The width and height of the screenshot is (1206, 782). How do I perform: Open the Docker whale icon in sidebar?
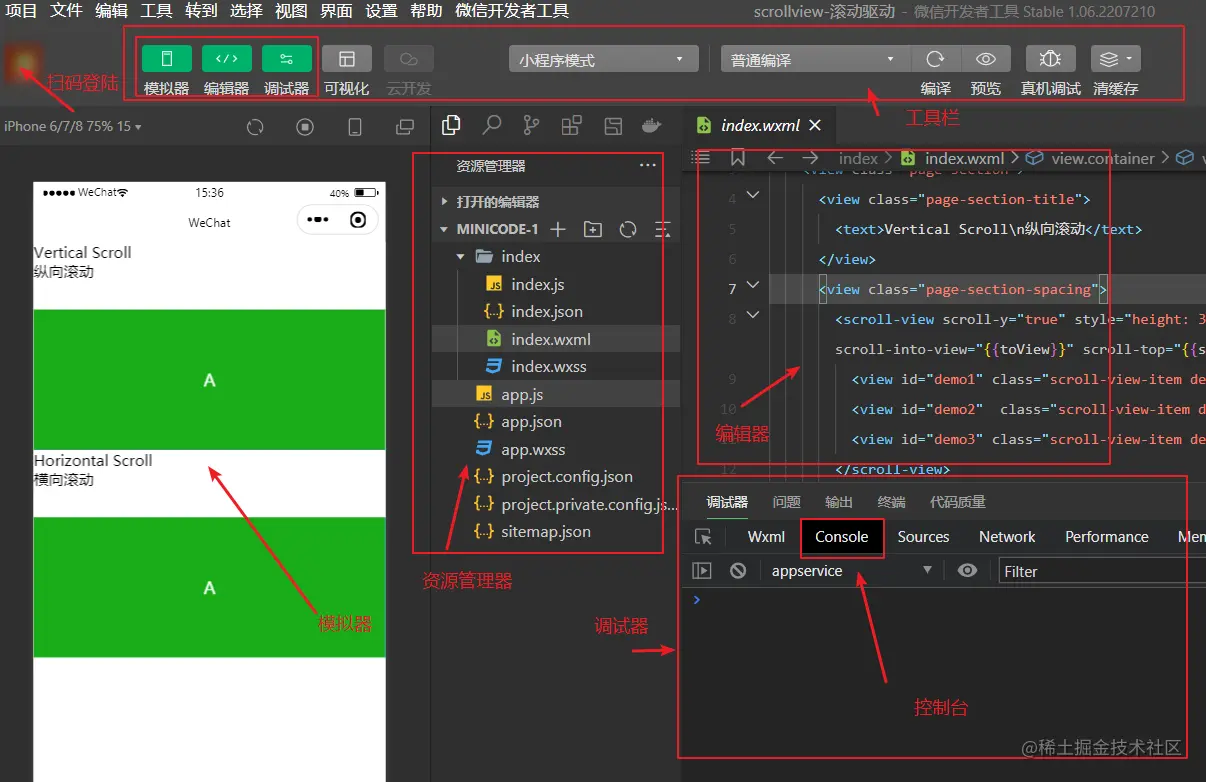click(651, 125)
